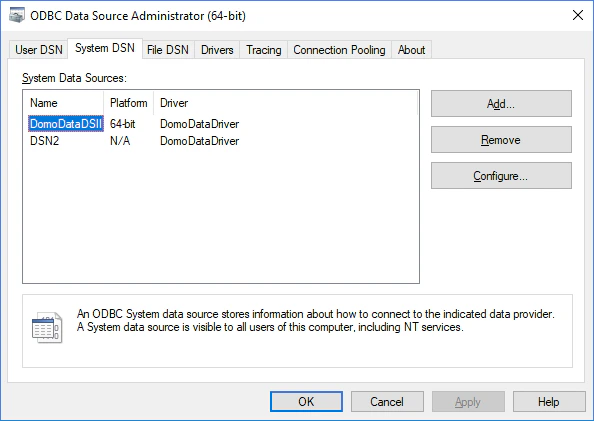The image size is (594, 421).
Task: Click the ODBC Administrator title bar icon
Action: coord(17,16)
